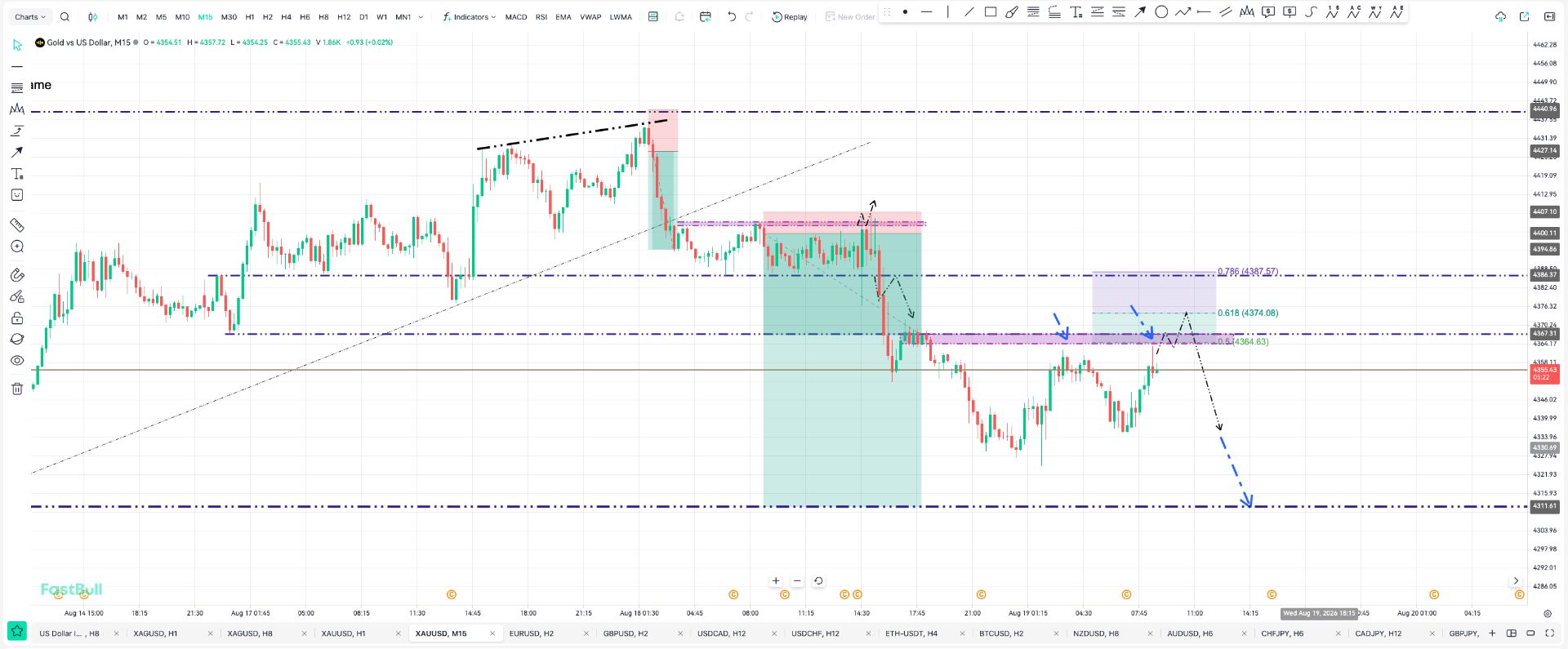Switch to the EURUSD, H2 chart tab
This screenshot has width=1568, height=649.
(x=532, y=633)
